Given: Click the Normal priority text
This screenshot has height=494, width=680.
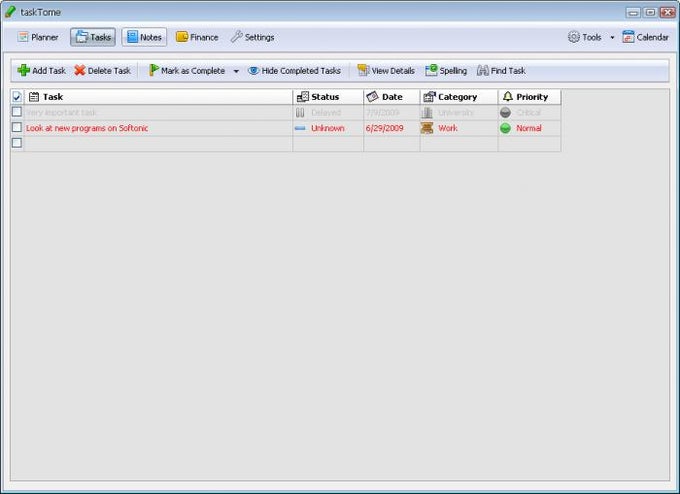Looking at the screenshot, I should pyautogui.click(x=529, y=128).
